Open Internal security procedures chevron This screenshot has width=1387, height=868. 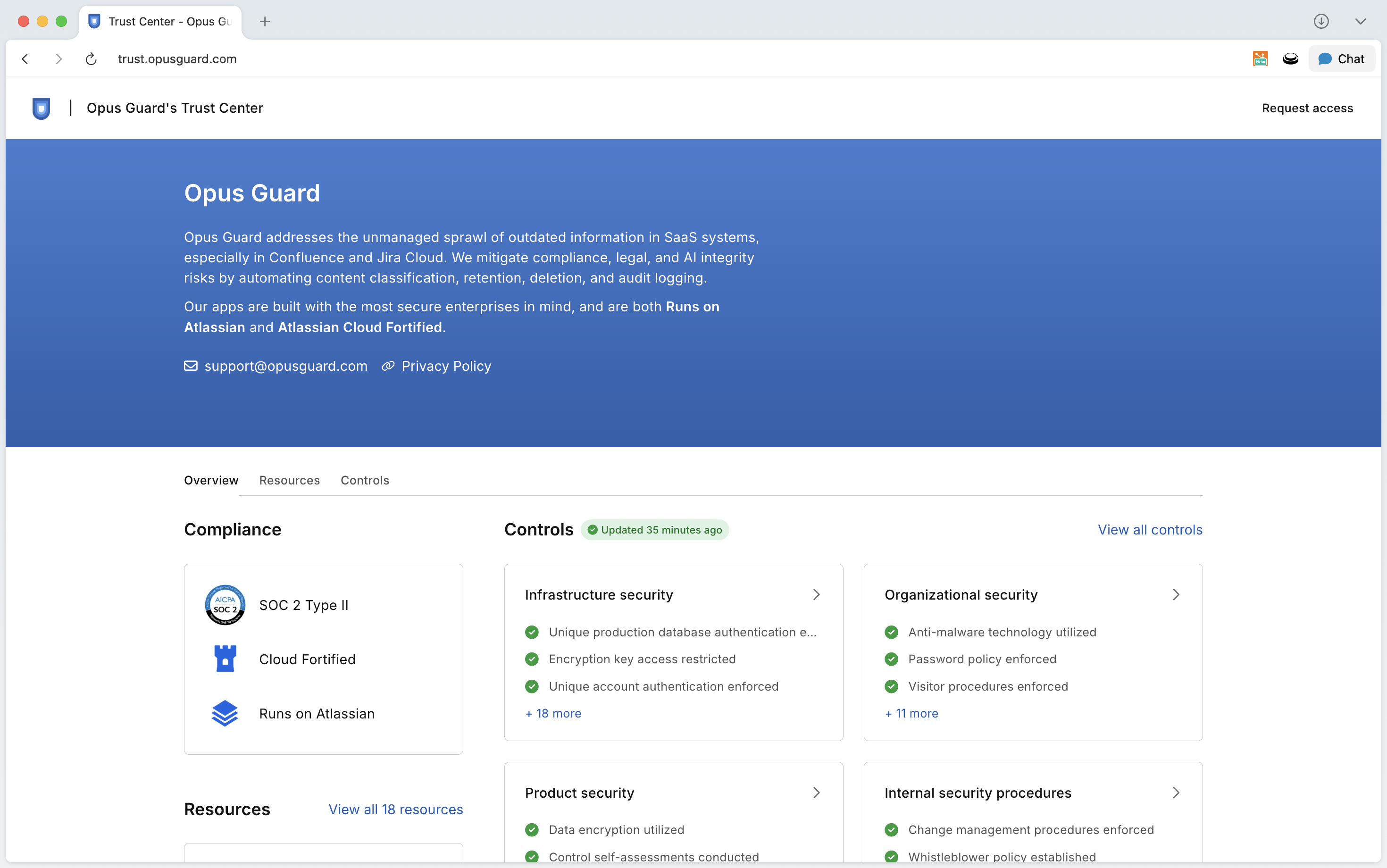tap(1176, 793)
